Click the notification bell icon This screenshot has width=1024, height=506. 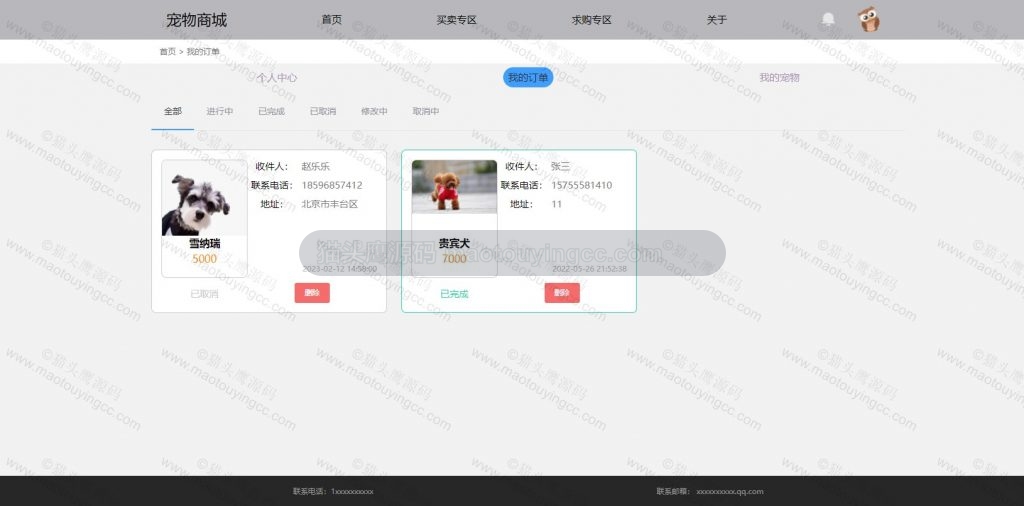(x=828, y=20)
